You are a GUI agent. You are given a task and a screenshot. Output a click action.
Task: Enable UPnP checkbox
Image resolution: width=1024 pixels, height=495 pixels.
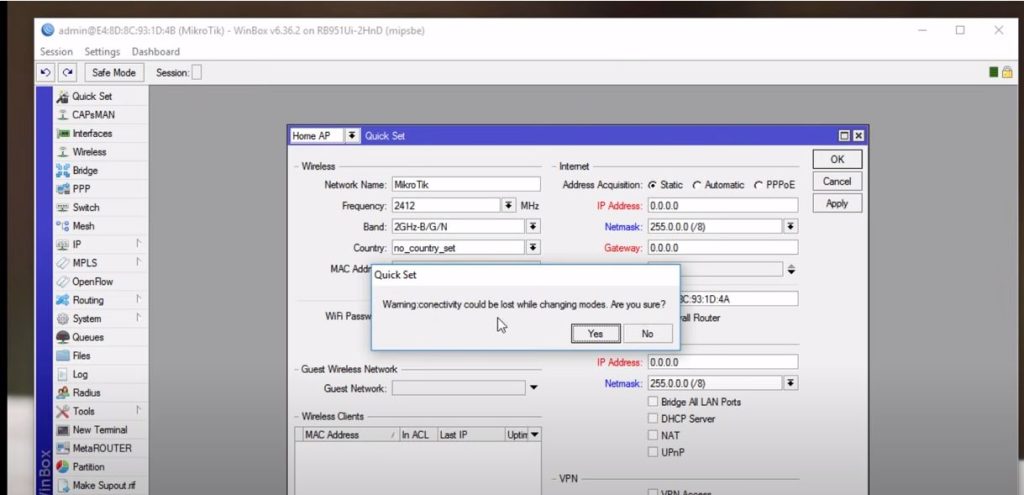coord(652,452)
